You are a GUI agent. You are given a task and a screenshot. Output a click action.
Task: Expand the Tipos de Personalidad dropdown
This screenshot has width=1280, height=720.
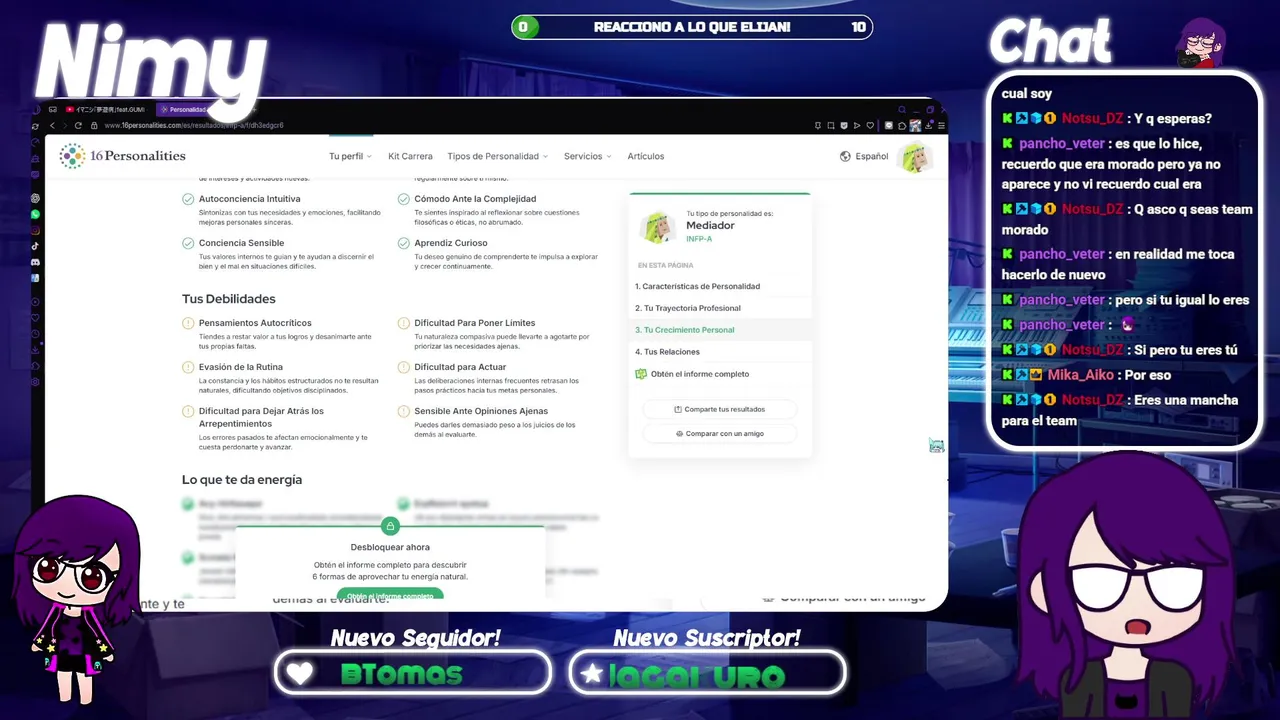pos(497,156)
